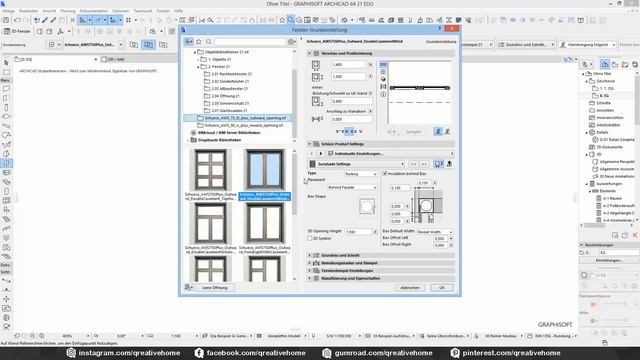Open favorites star in window settings dialog

tap(199, 42)
